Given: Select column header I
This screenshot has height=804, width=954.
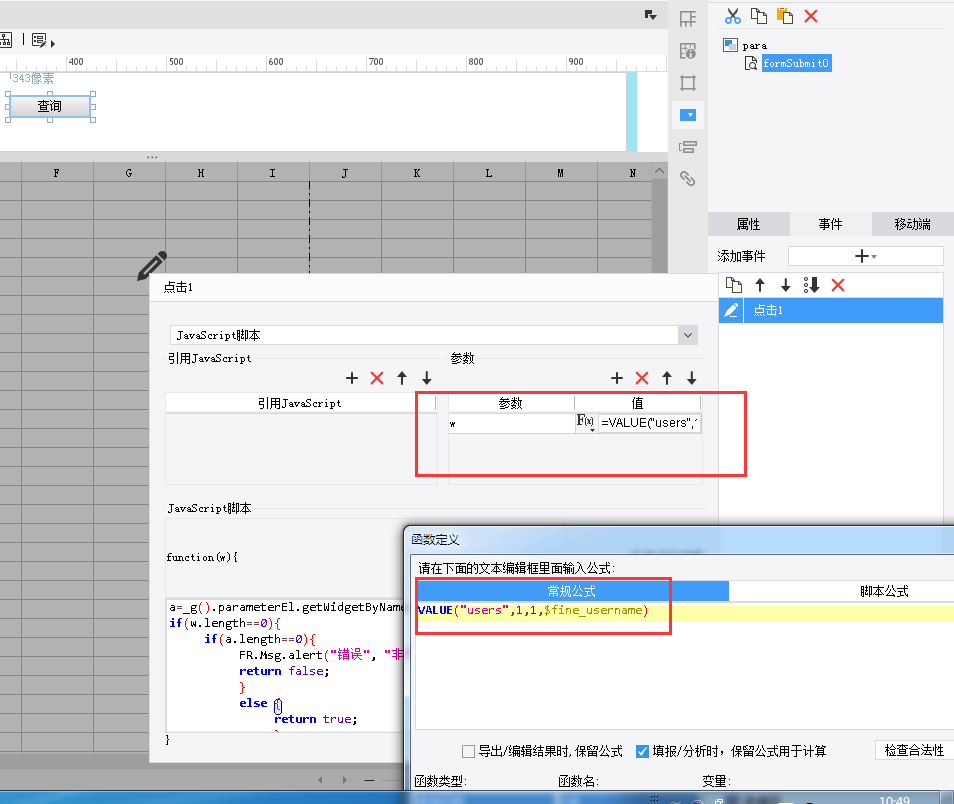Looking at the screenshot, I should 273,173.
